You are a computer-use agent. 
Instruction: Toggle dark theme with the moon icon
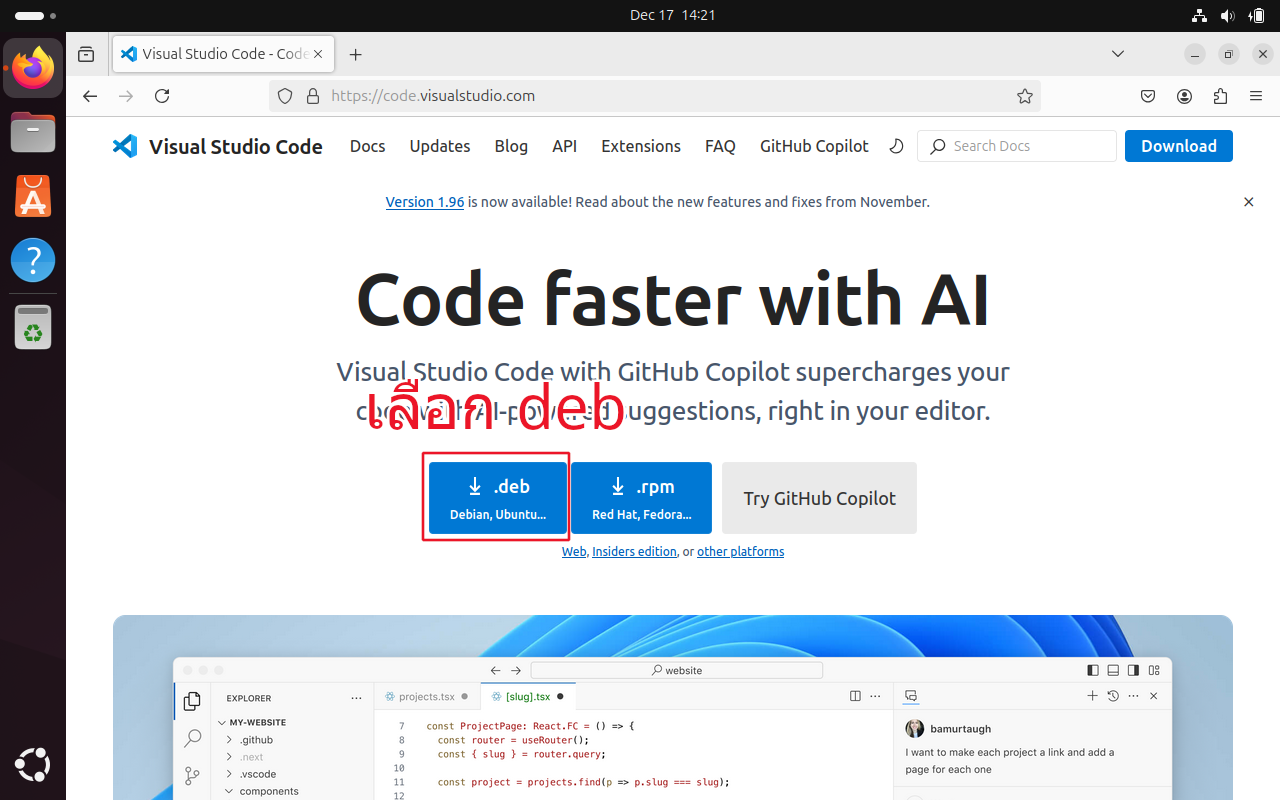coord(896,146)
